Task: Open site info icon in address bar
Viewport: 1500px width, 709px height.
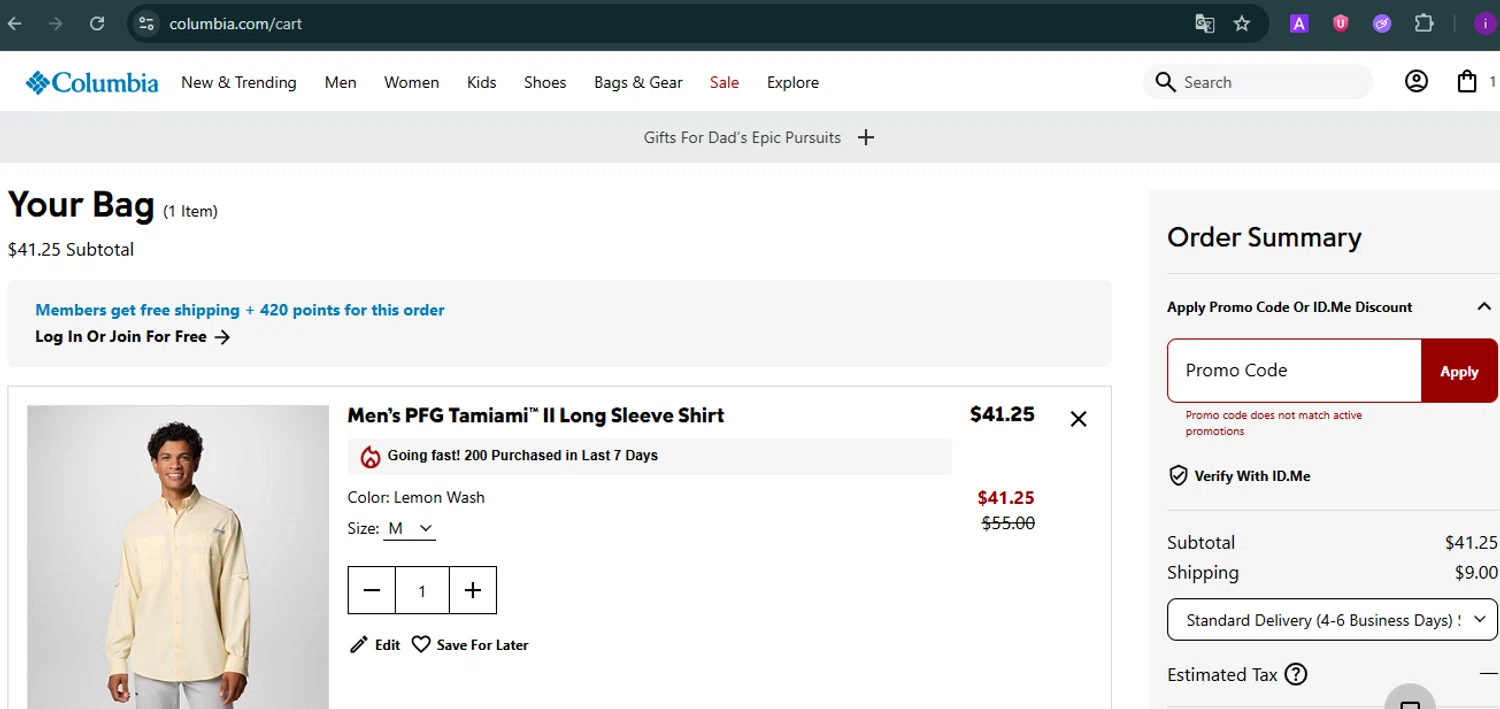Action: coord(147,24)
